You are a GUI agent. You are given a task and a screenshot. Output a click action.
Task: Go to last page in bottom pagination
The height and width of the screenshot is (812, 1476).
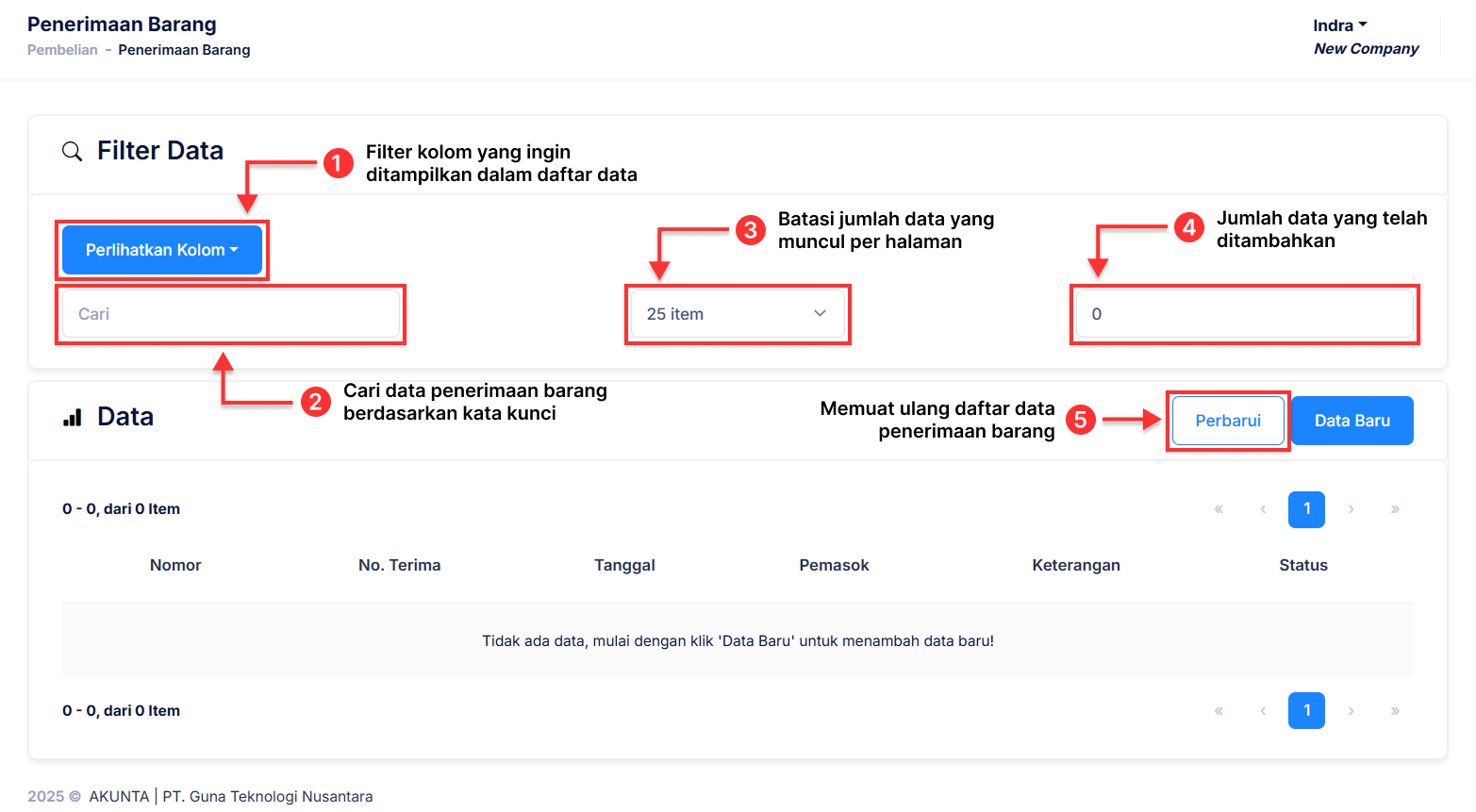pyautogui.click(x=1395, y=711)
